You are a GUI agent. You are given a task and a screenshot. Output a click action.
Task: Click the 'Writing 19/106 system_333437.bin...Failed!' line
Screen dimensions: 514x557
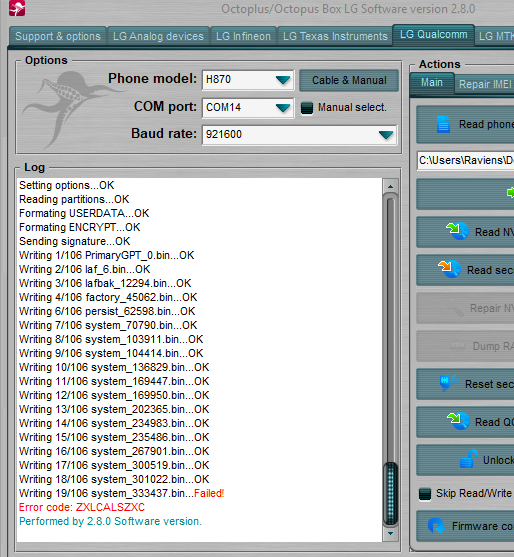121,493
